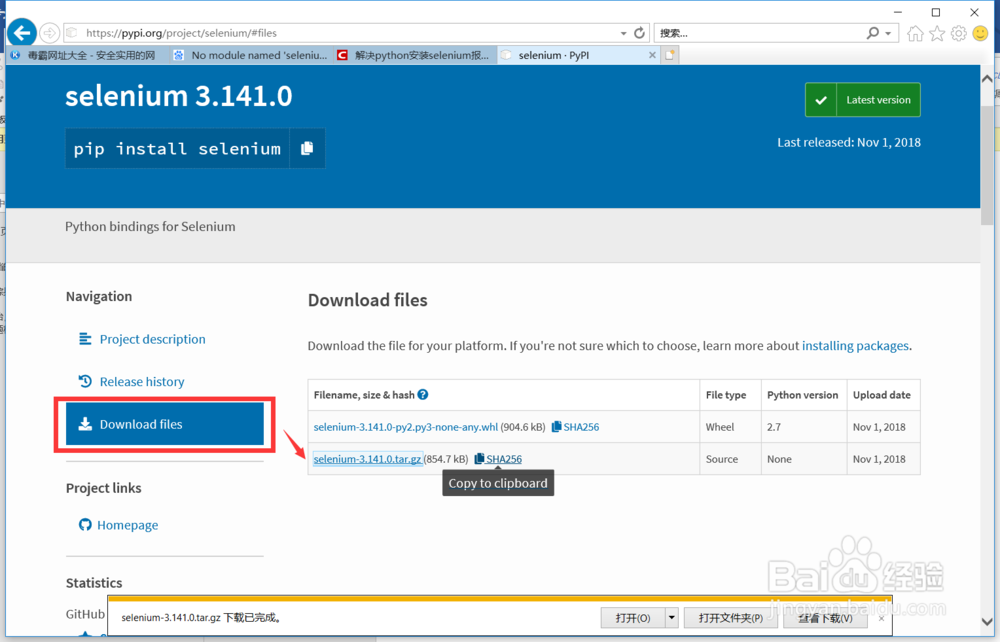Click the Last released Nov 1, 2018 text
1000x642 pixels.
pyautogui.click(x=849, y=142)
